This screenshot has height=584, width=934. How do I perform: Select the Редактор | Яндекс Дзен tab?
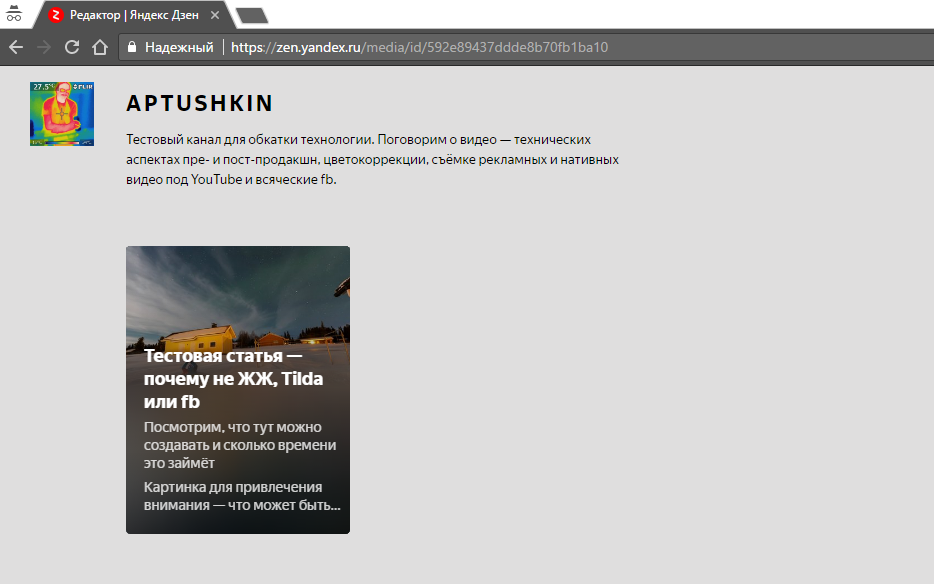(134, 15)
